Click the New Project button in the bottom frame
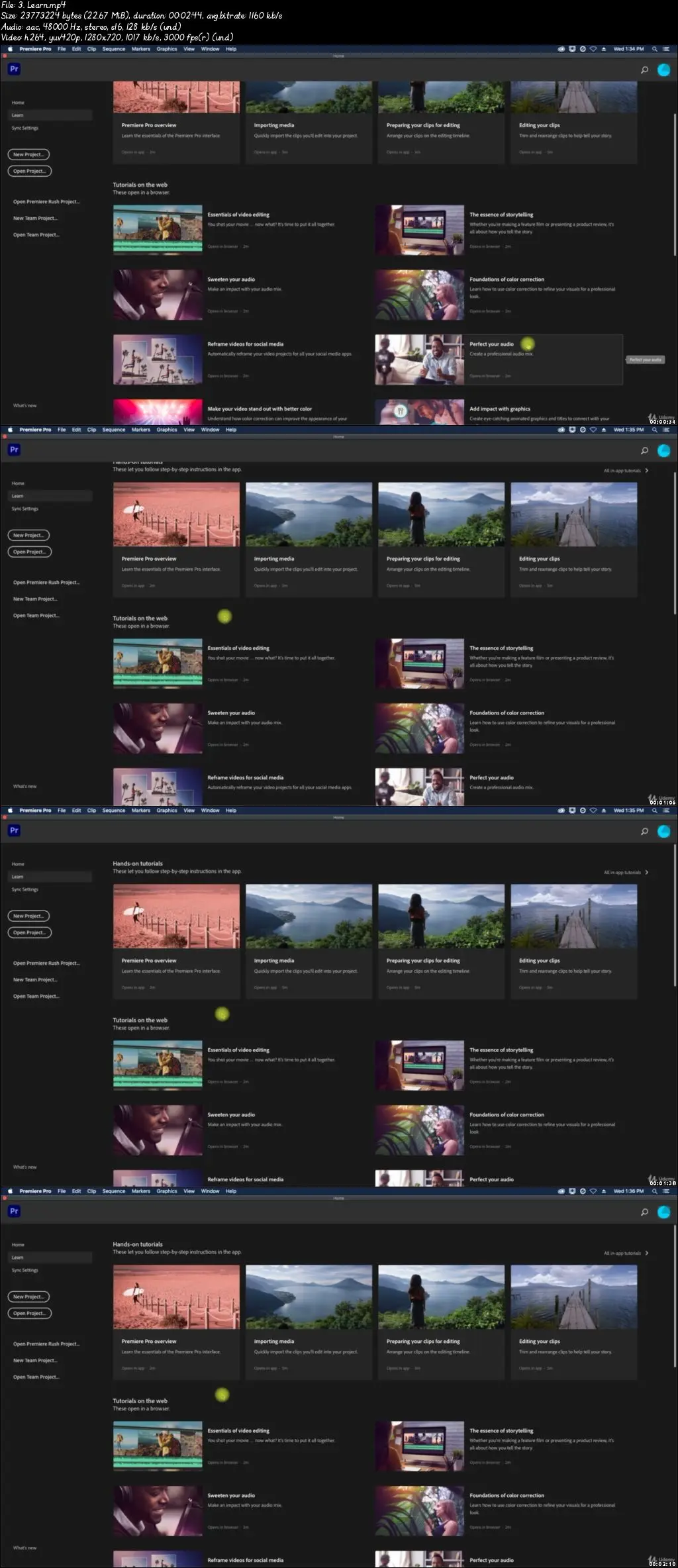The height and width of the screenshot is (1568, 678). [x=28, y=1297]
